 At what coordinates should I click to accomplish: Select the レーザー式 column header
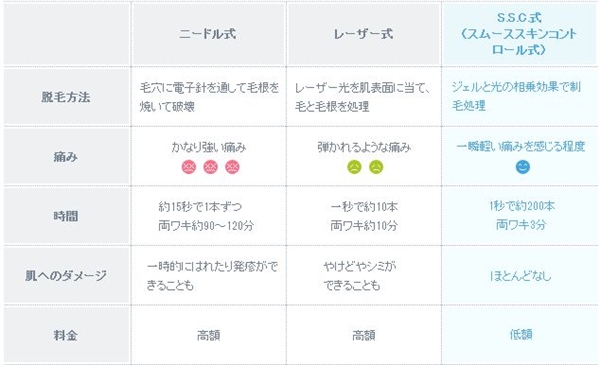pos(363,34)
